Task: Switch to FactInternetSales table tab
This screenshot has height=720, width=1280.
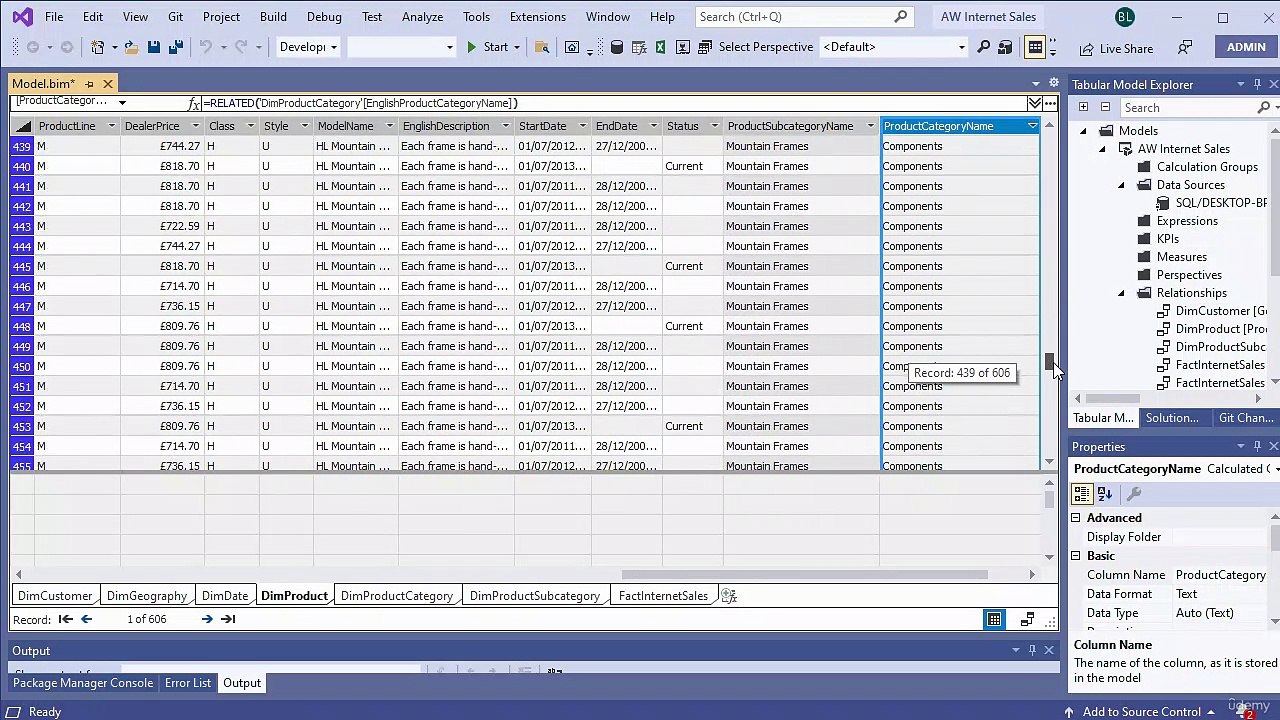Action: (663, 596)
